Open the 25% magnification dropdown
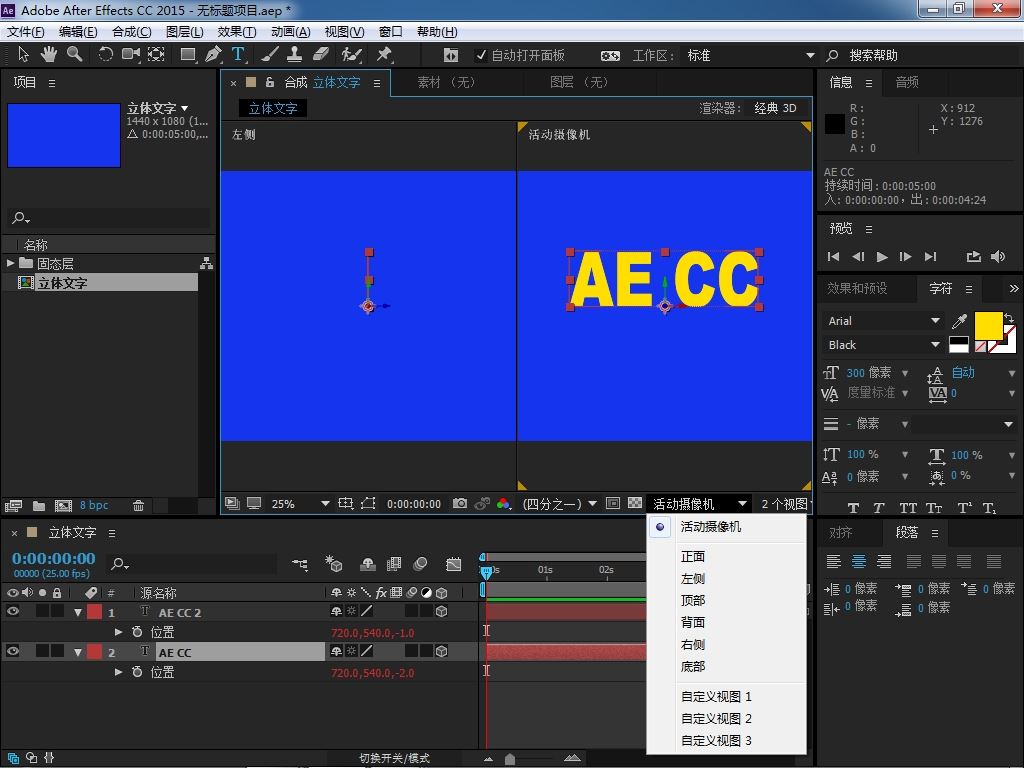 (300, 504)
